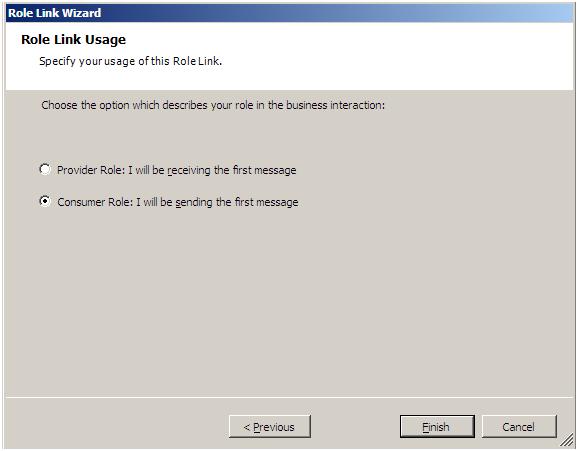Click the 'Role Link Usage' heading
Screen dimensions: 578x451
[73, 39]
